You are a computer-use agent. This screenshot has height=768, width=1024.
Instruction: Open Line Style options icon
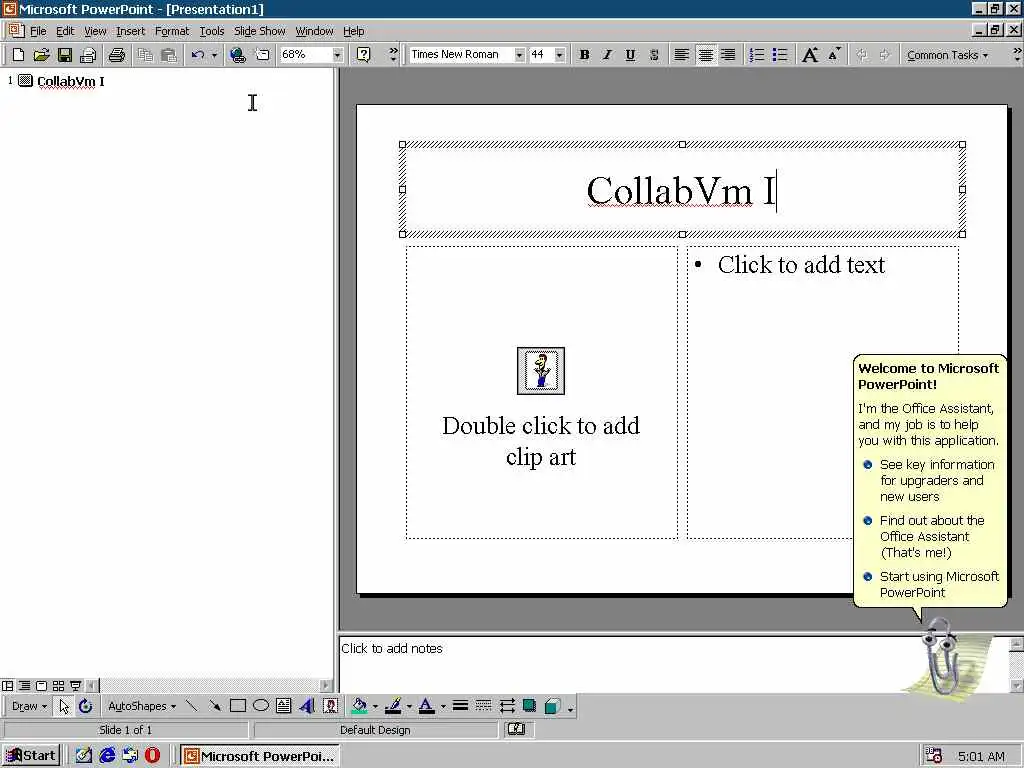click(460, 706)
